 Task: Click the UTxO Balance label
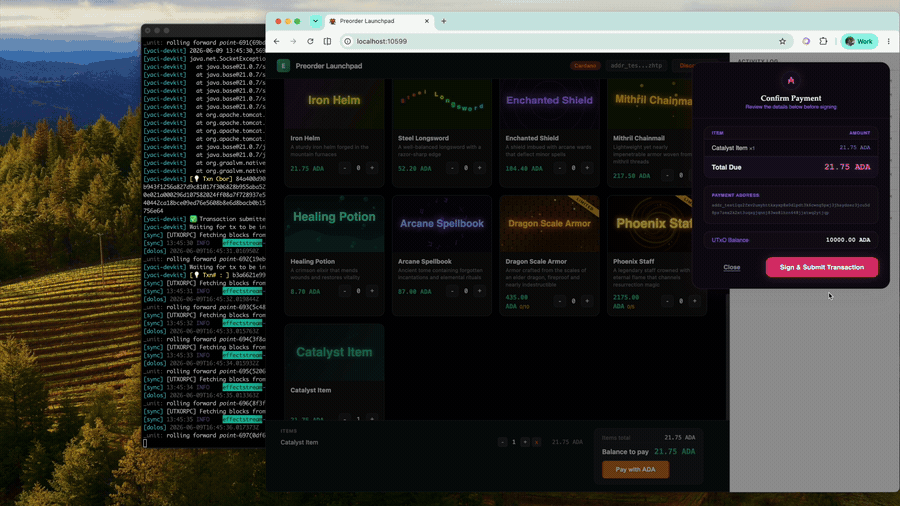730,240
